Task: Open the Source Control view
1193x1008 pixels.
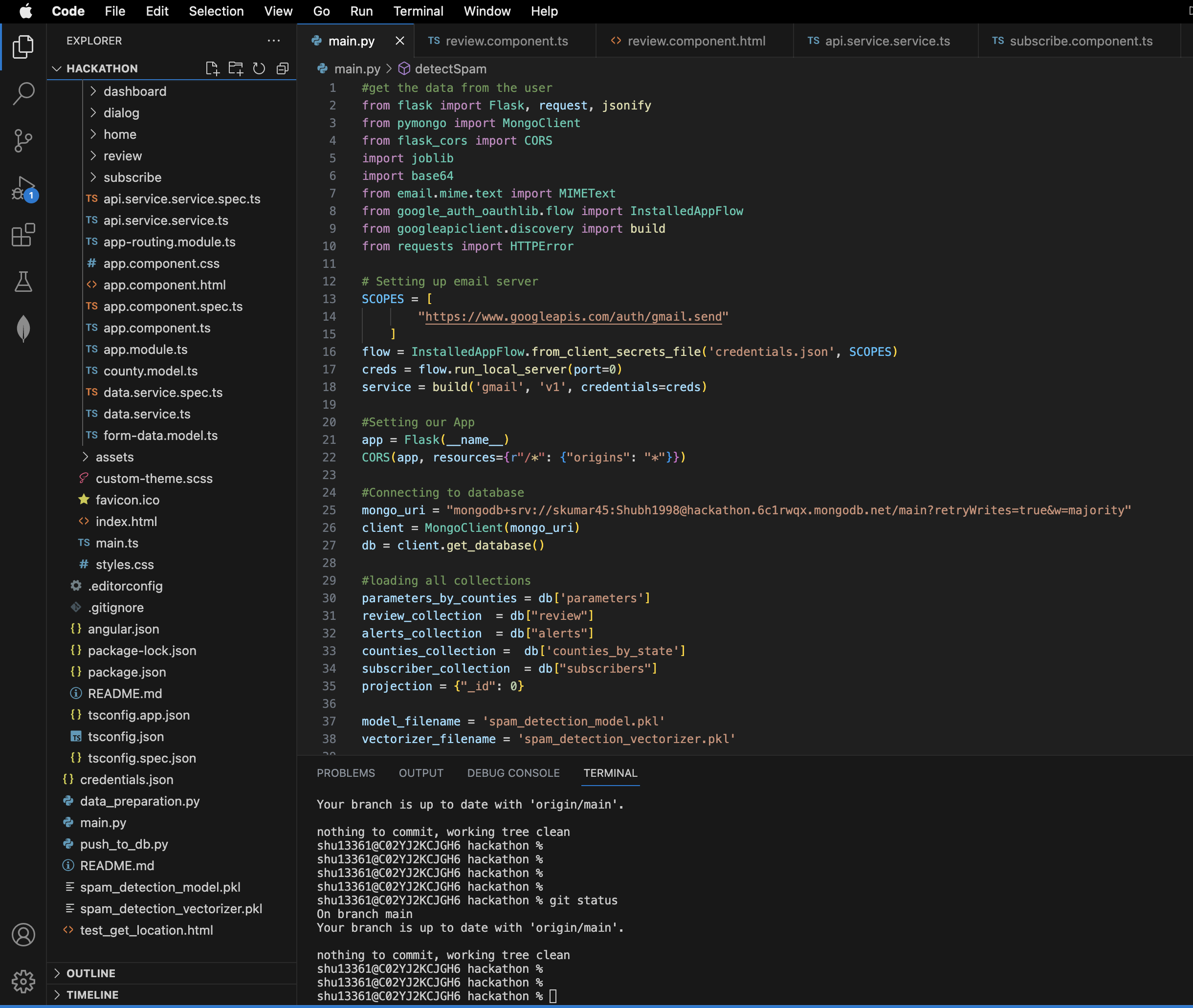Action: (23, 141)
